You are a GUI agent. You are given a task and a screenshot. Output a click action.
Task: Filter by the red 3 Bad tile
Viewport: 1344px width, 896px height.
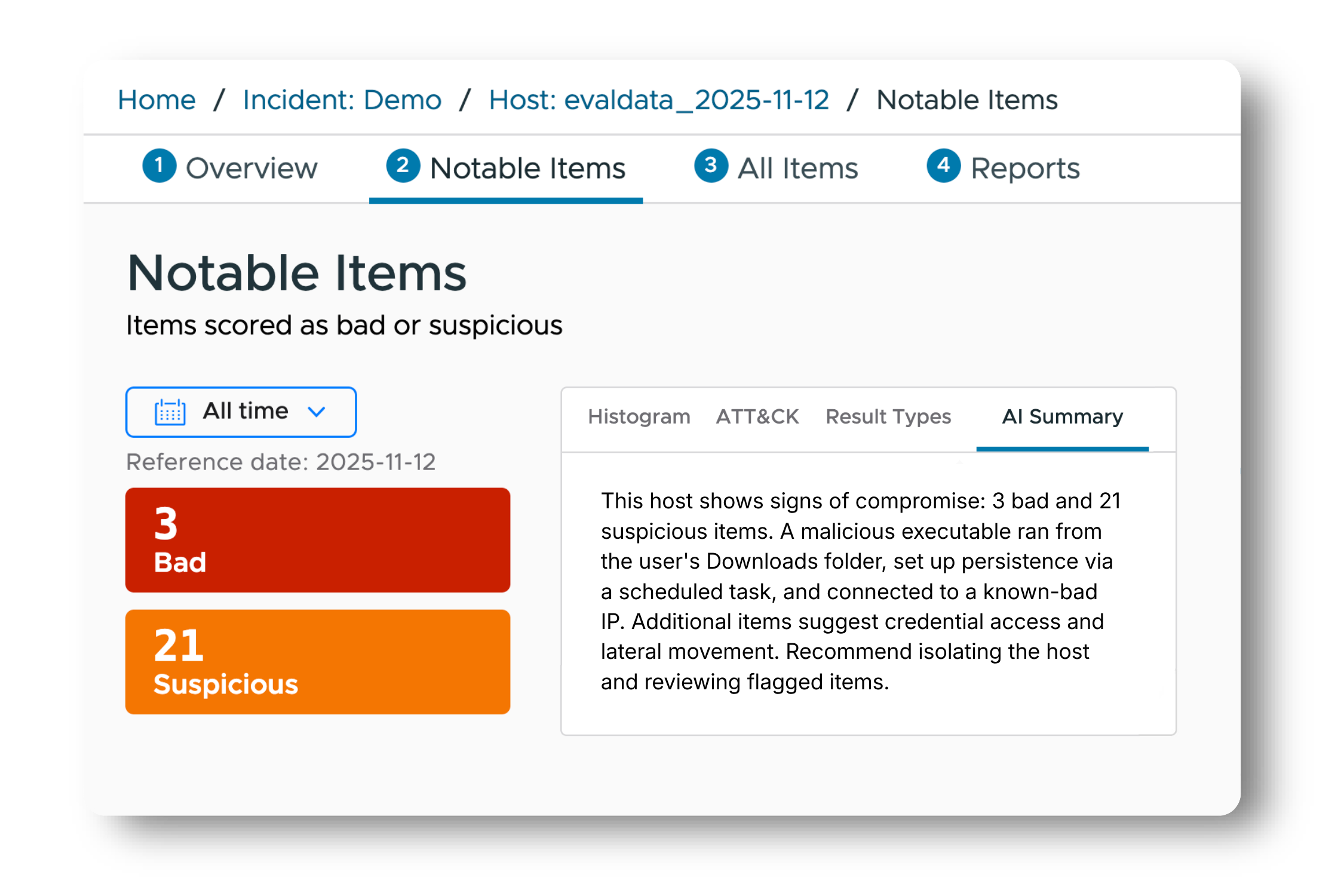(318, 540)
